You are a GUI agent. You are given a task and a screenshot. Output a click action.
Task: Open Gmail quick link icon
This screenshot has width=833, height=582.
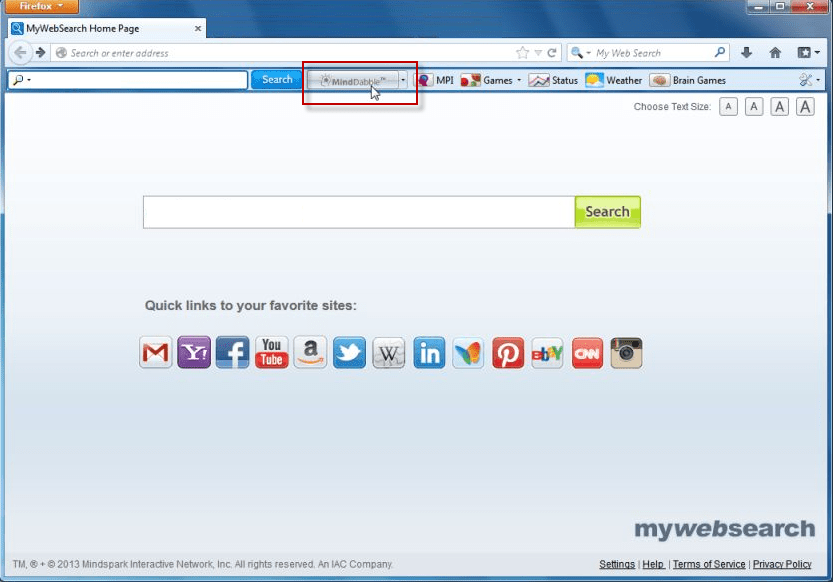(156, 352)
